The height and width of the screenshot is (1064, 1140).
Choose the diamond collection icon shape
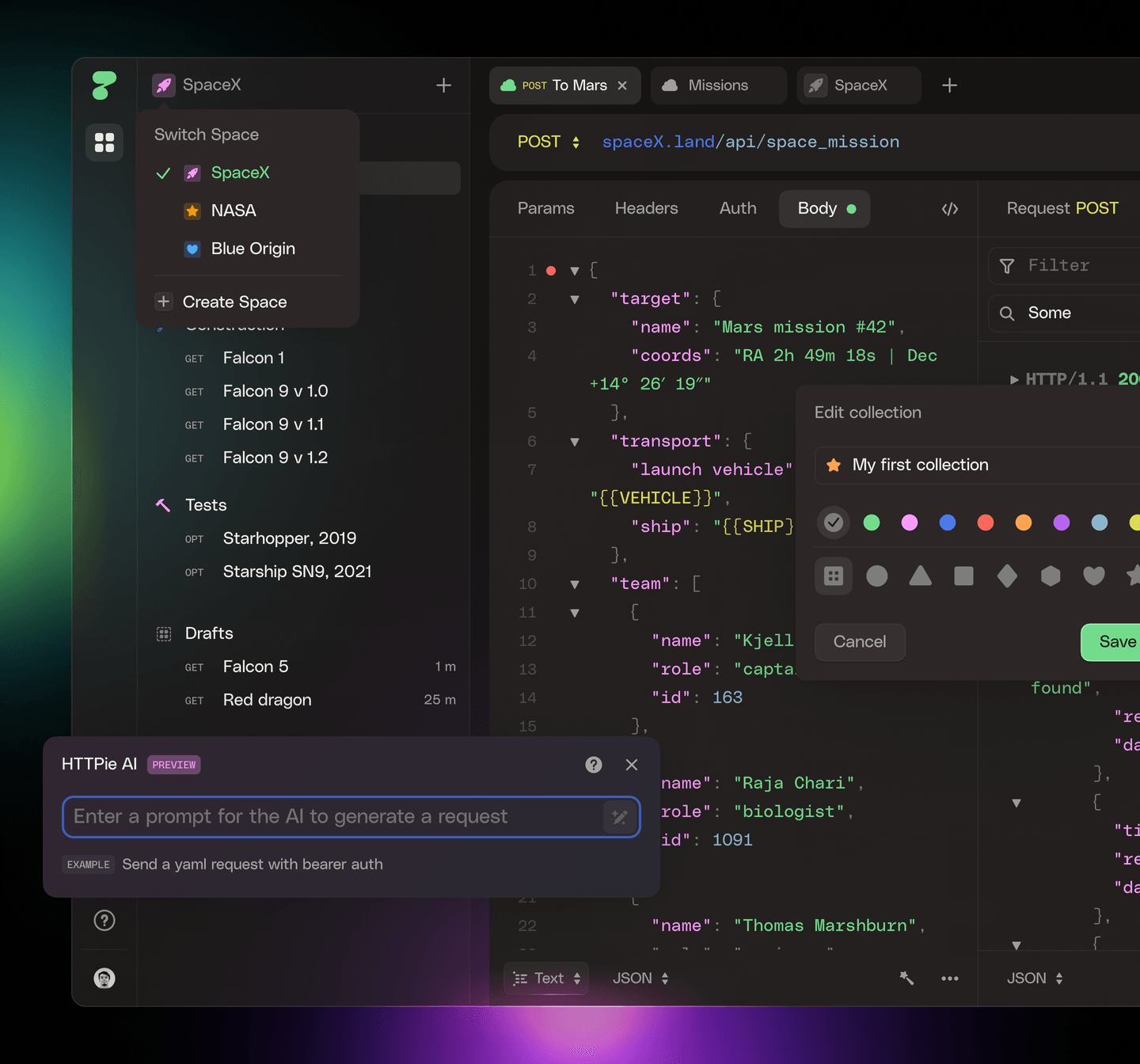[x=1007, y=576]
